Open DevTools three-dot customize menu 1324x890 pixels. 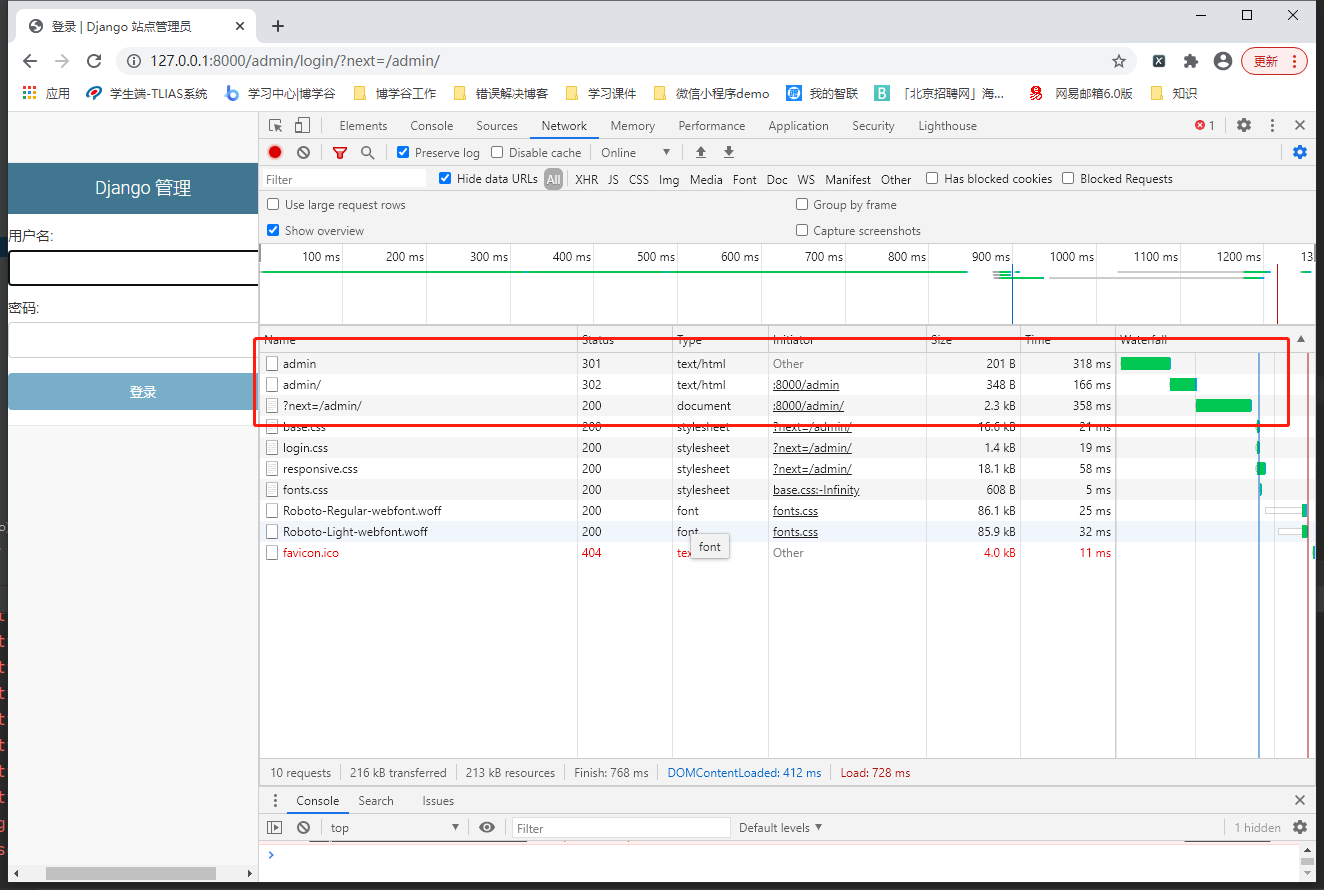click(1272, 125)
